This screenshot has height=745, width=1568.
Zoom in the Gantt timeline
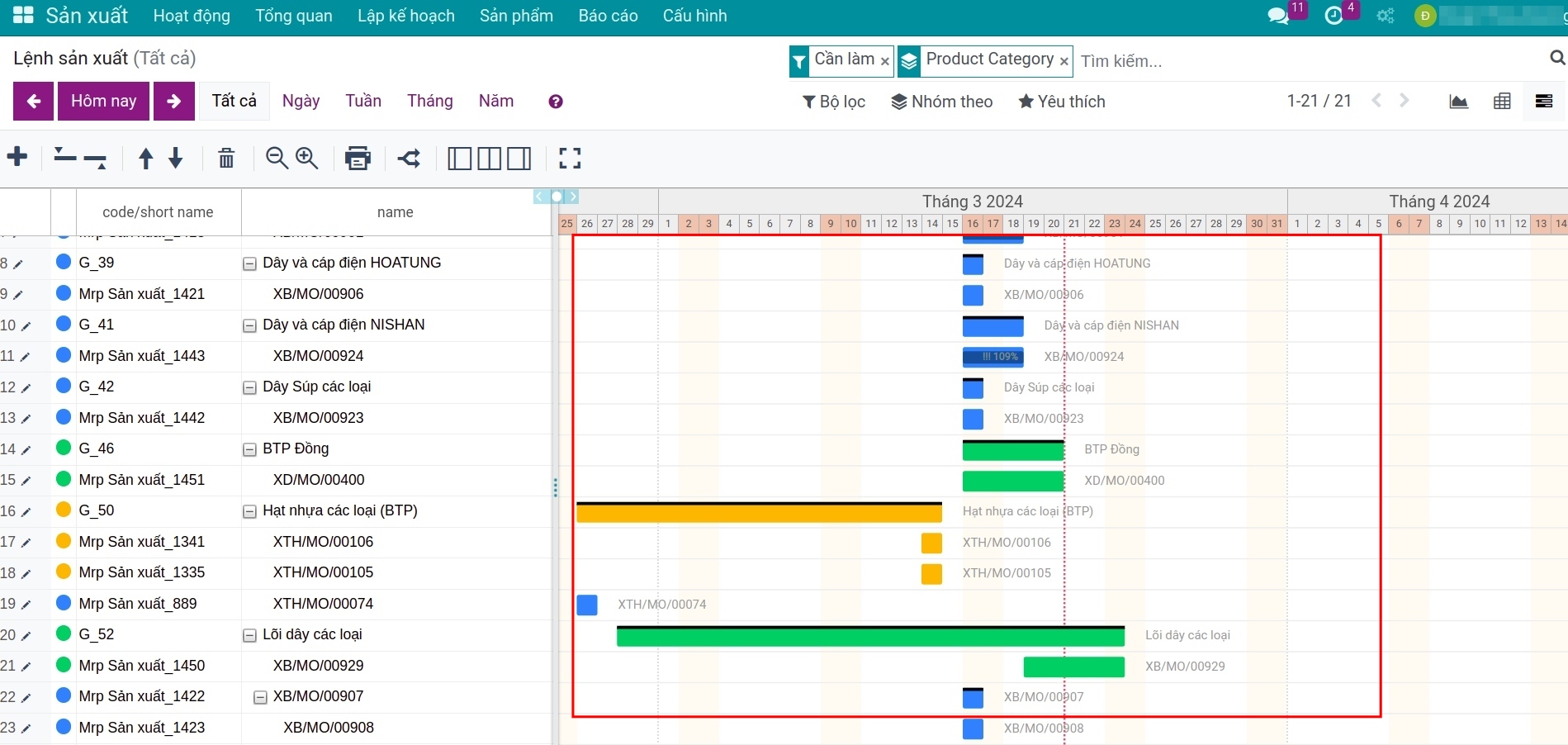(306, 158)
